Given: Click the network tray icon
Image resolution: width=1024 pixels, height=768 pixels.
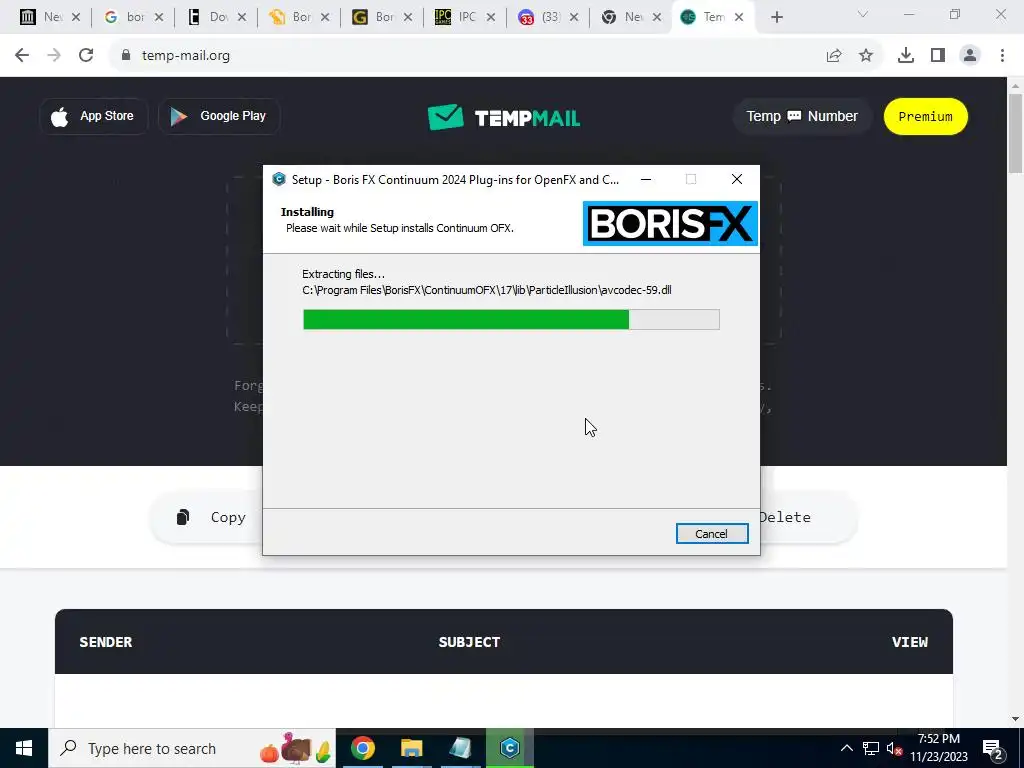Looking at the screenshot, I should tap(871, 748).
